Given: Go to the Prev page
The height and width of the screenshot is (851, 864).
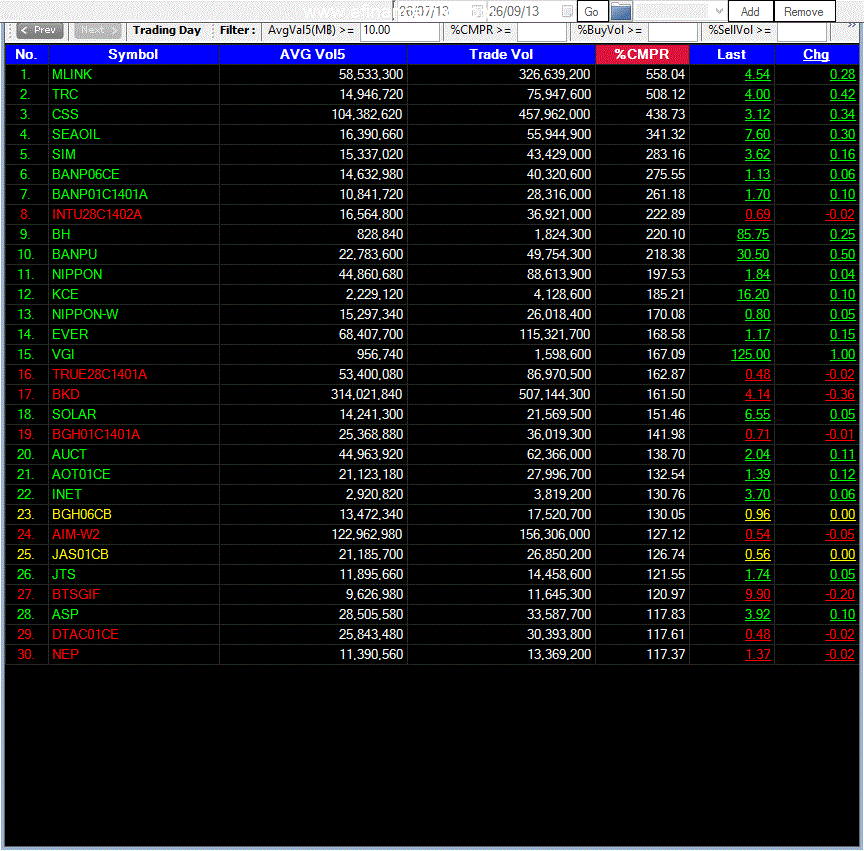Looking at the screenshot, I should point(40,30).
